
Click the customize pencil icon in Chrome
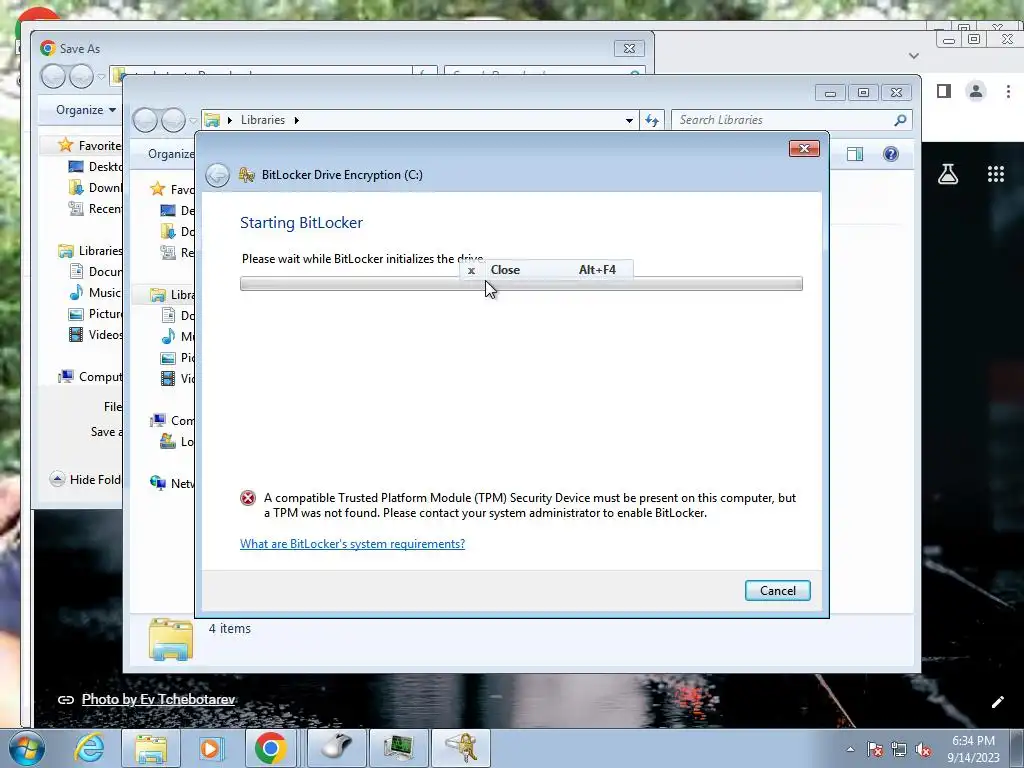coord(997,702)
